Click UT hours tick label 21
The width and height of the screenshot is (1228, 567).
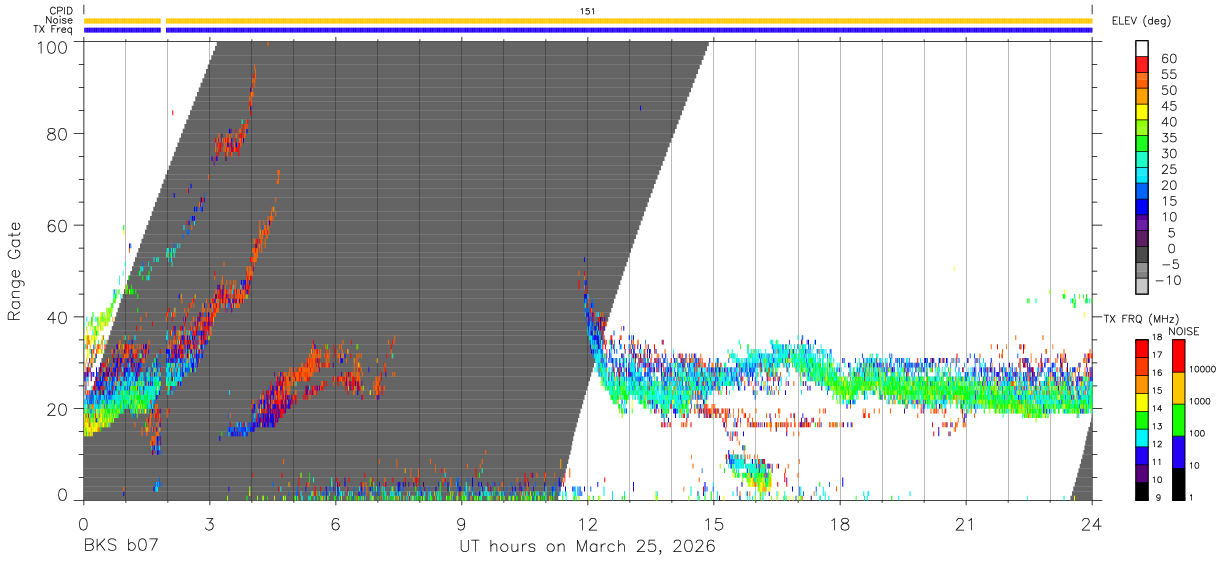[966, 523]
